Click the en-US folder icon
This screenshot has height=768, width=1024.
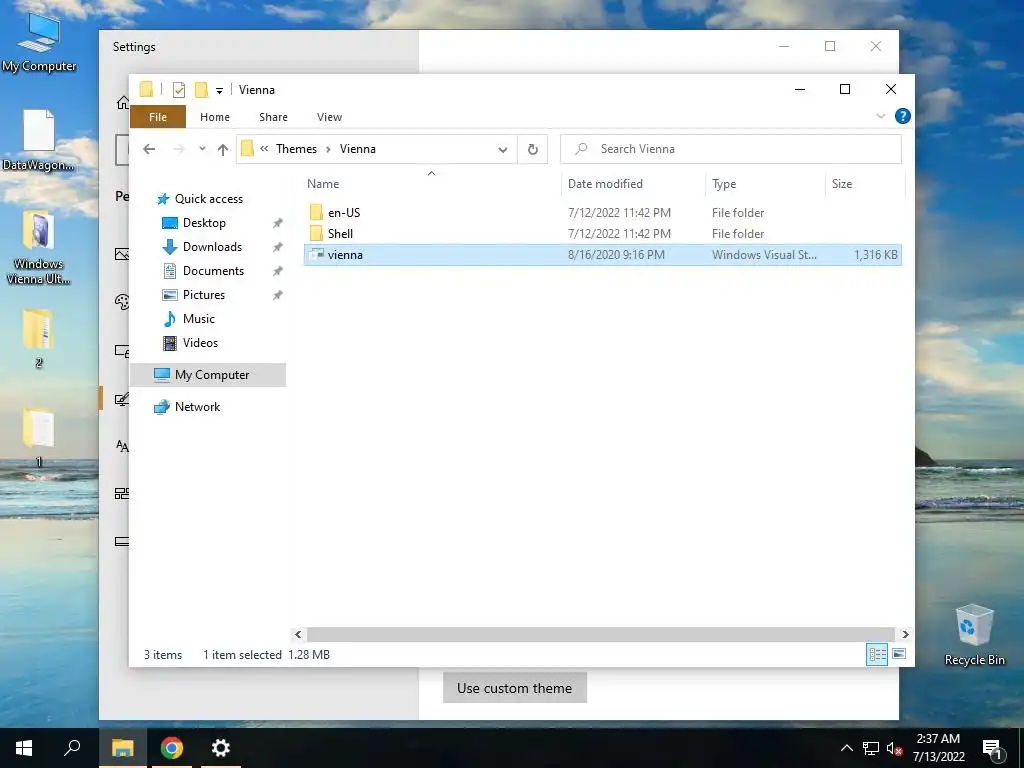(316, 212)
